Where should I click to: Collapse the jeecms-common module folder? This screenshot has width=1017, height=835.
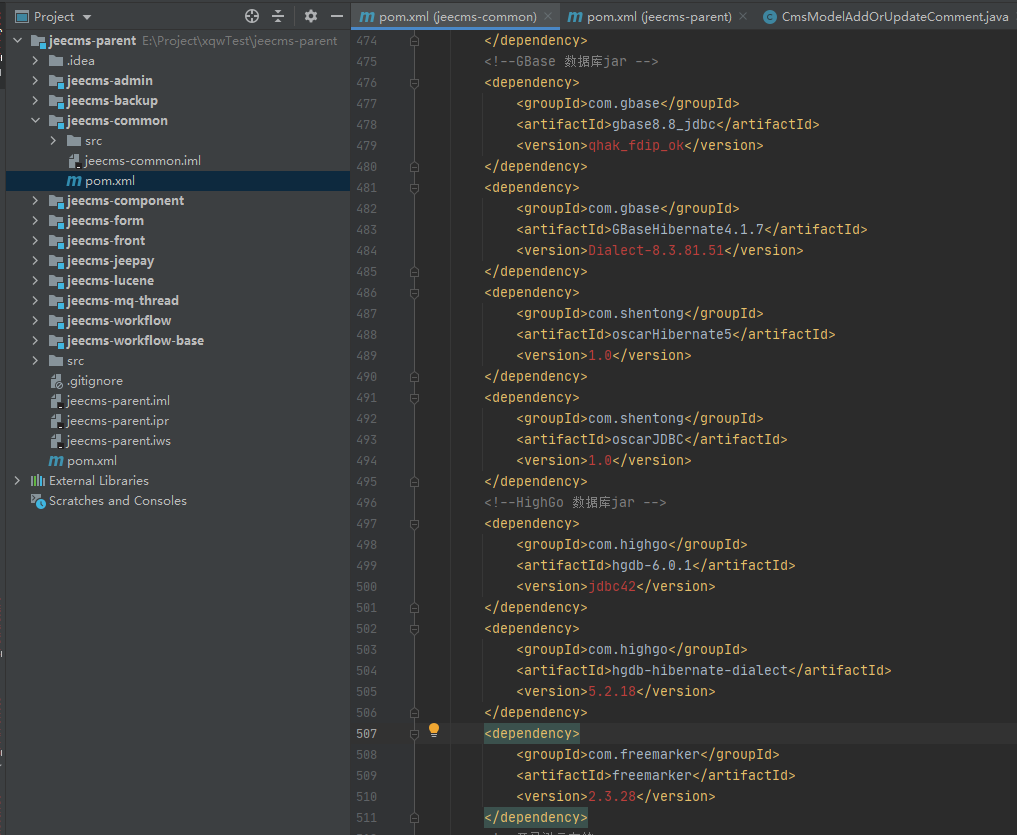point(36,121)
